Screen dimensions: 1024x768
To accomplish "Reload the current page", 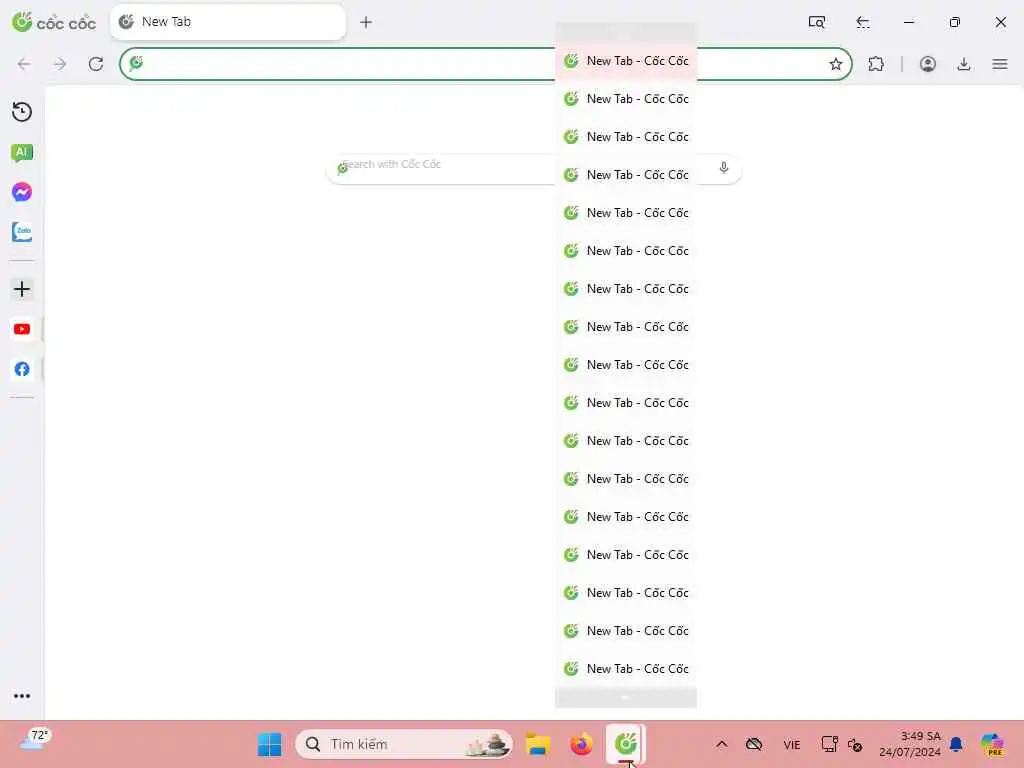I will click(96, 64).
